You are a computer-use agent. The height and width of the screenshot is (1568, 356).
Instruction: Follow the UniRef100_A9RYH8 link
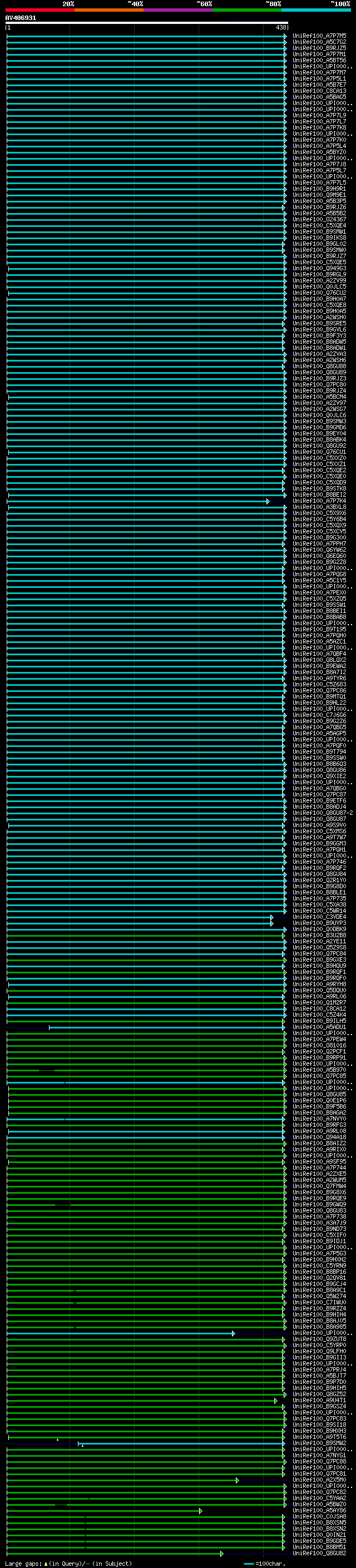pyautogui.click(x=319, y=985)
